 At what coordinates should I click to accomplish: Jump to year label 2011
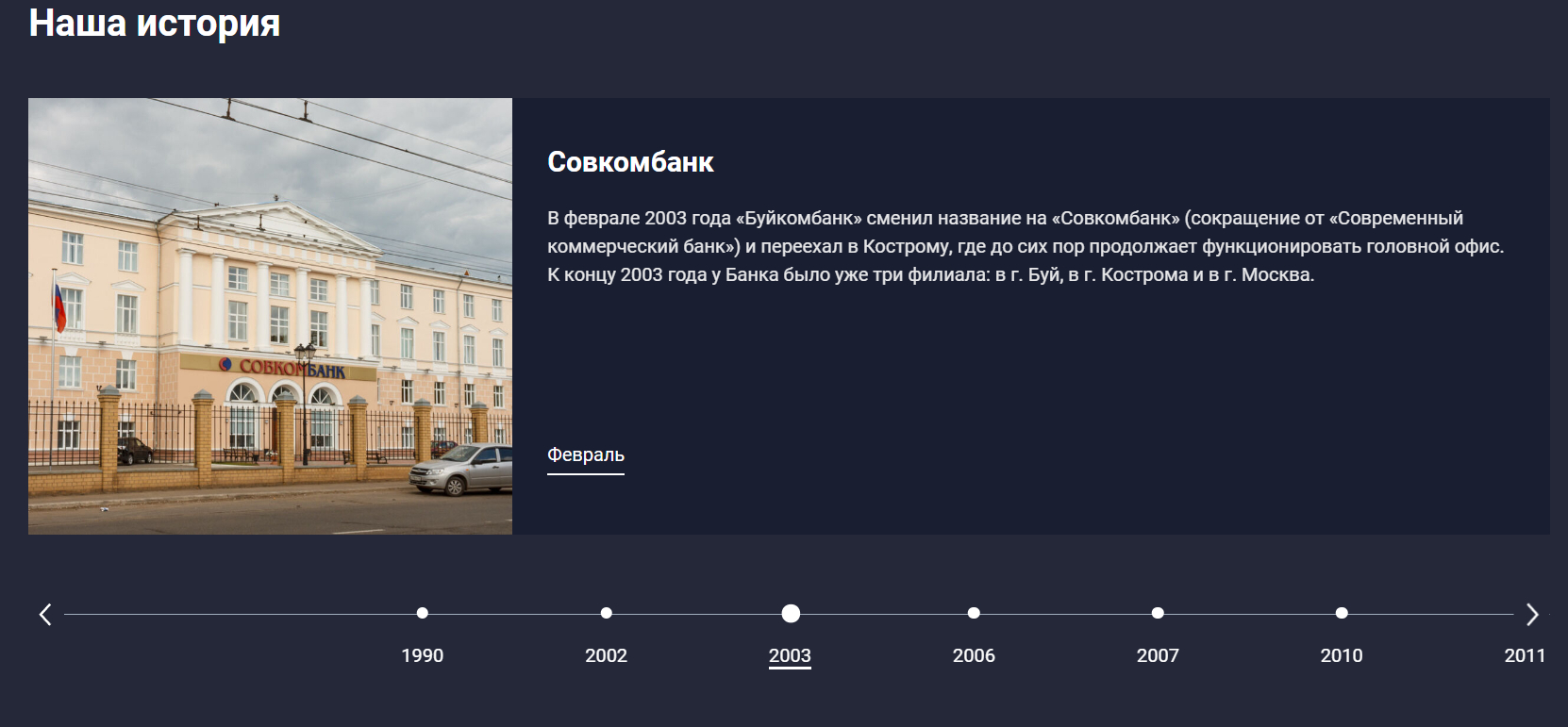coord(1525,655)
